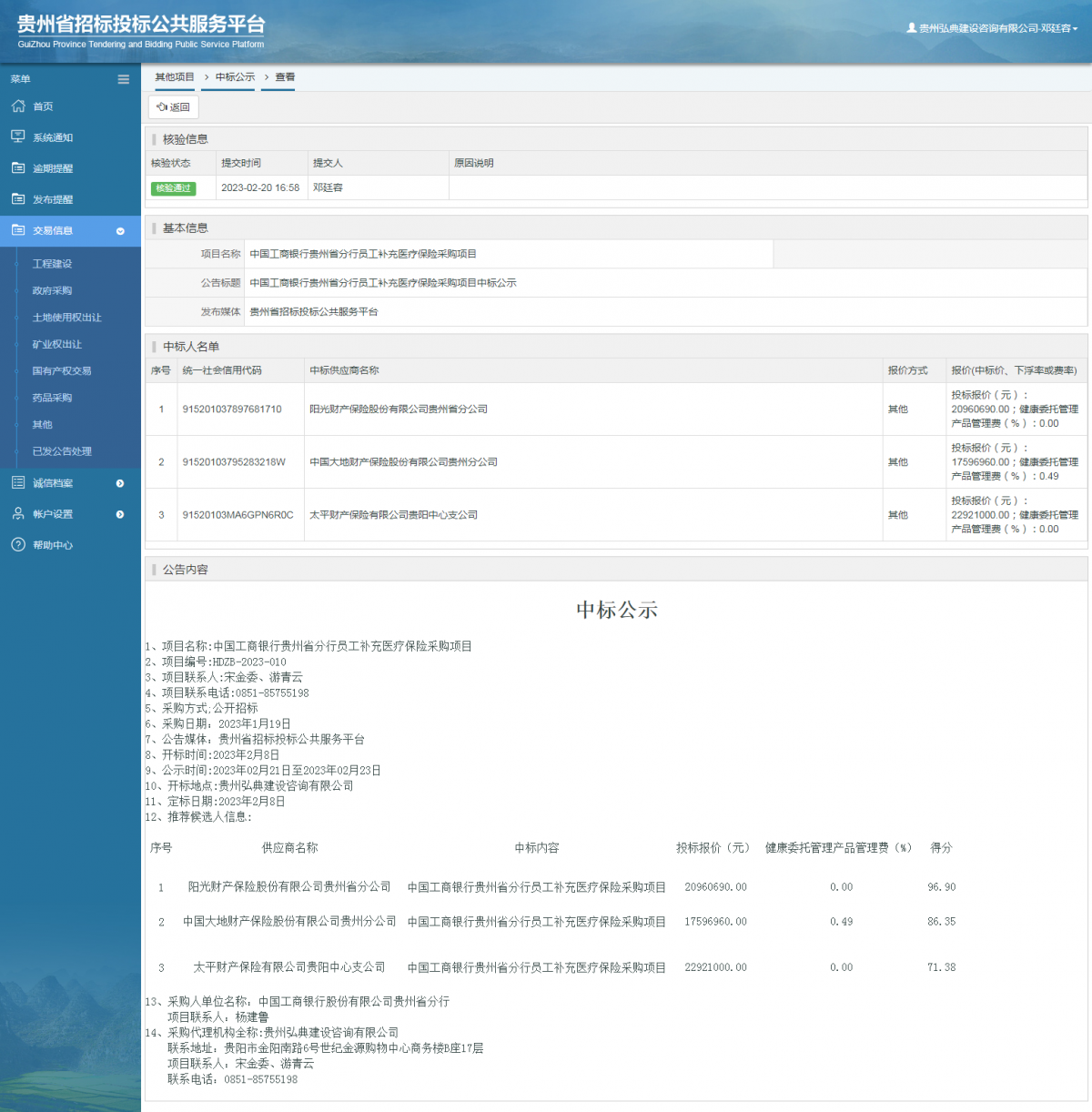The image size is (1092, 1112).
Task: Expand the 帐户设置 submenu arrow
Action: [x=120, y=514]
